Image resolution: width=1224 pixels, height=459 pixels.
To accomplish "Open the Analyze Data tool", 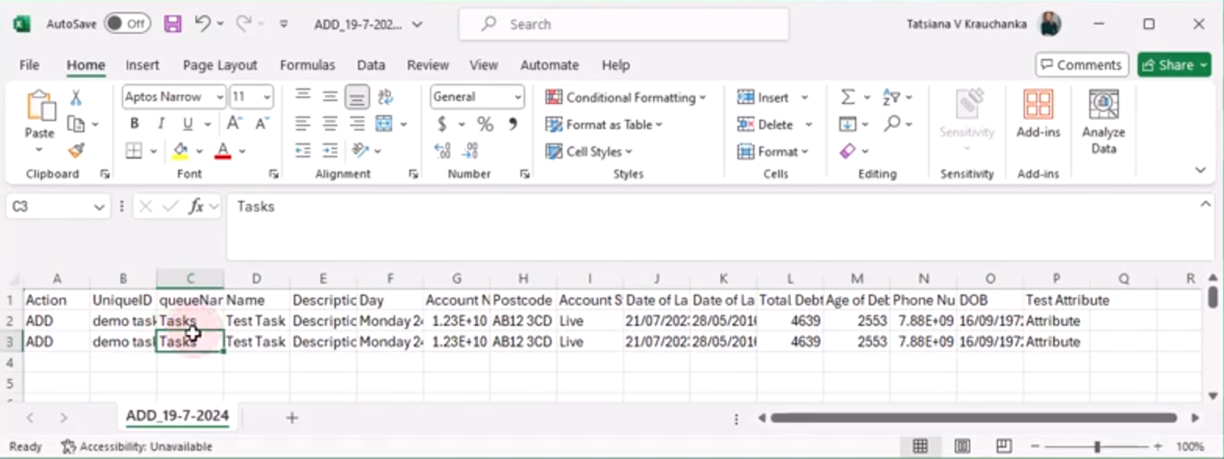I will coord(1103,122).
